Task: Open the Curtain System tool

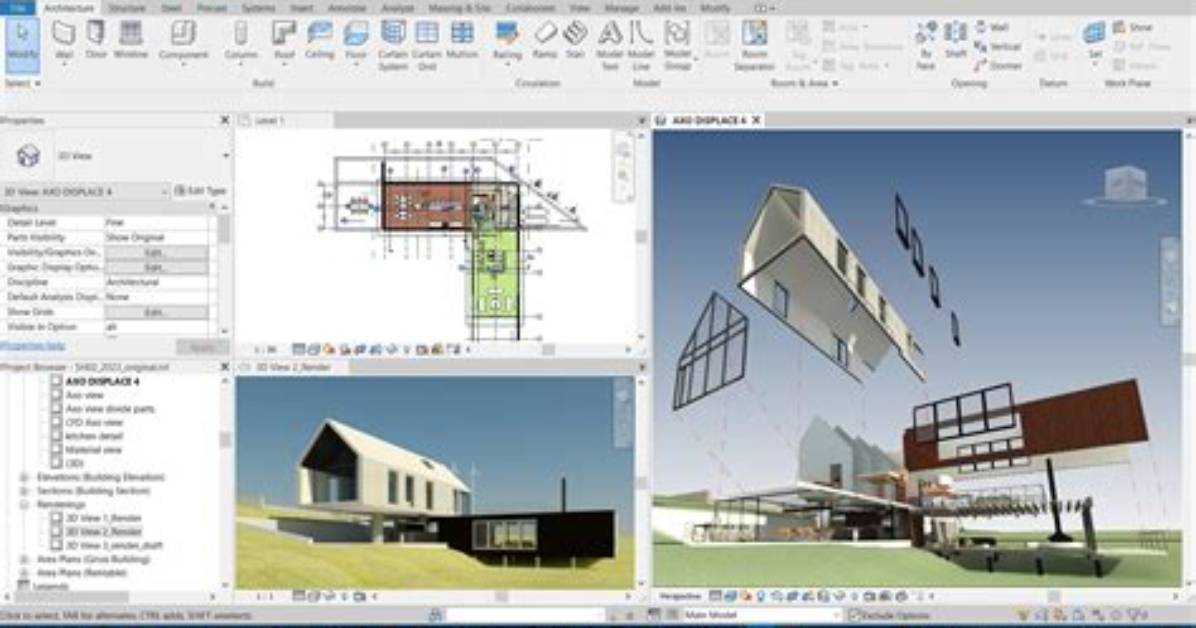Action: tap(393, 46)
